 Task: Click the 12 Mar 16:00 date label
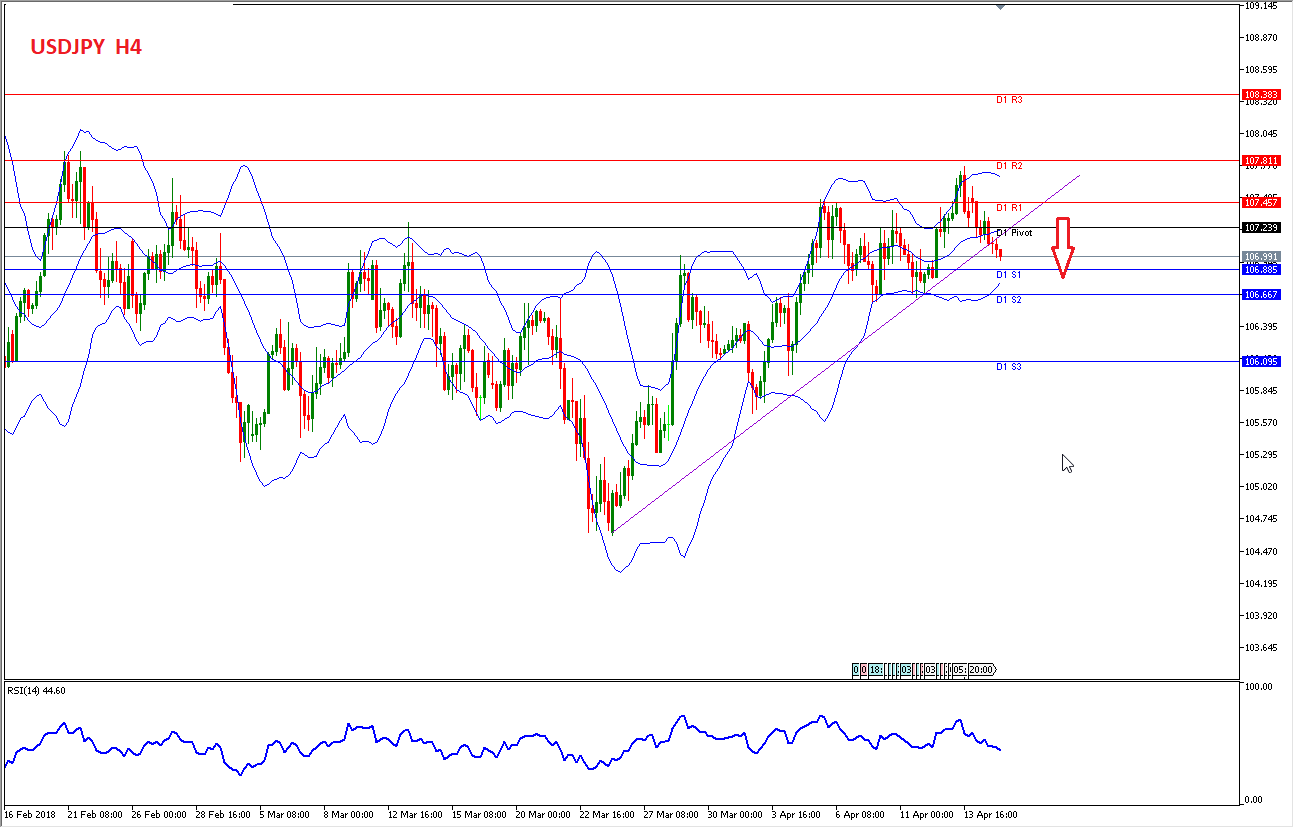[415, 814]
